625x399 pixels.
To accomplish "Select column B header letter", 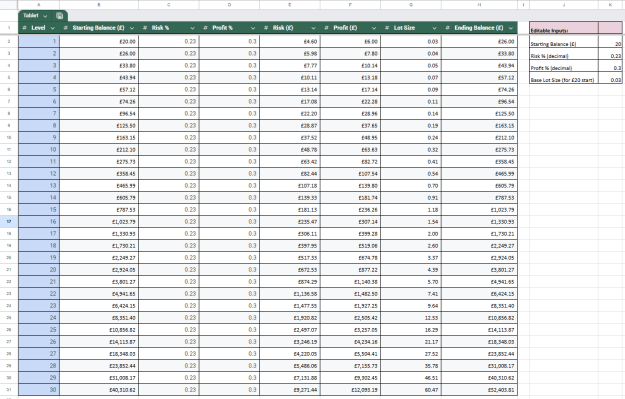I will (99, 4).
